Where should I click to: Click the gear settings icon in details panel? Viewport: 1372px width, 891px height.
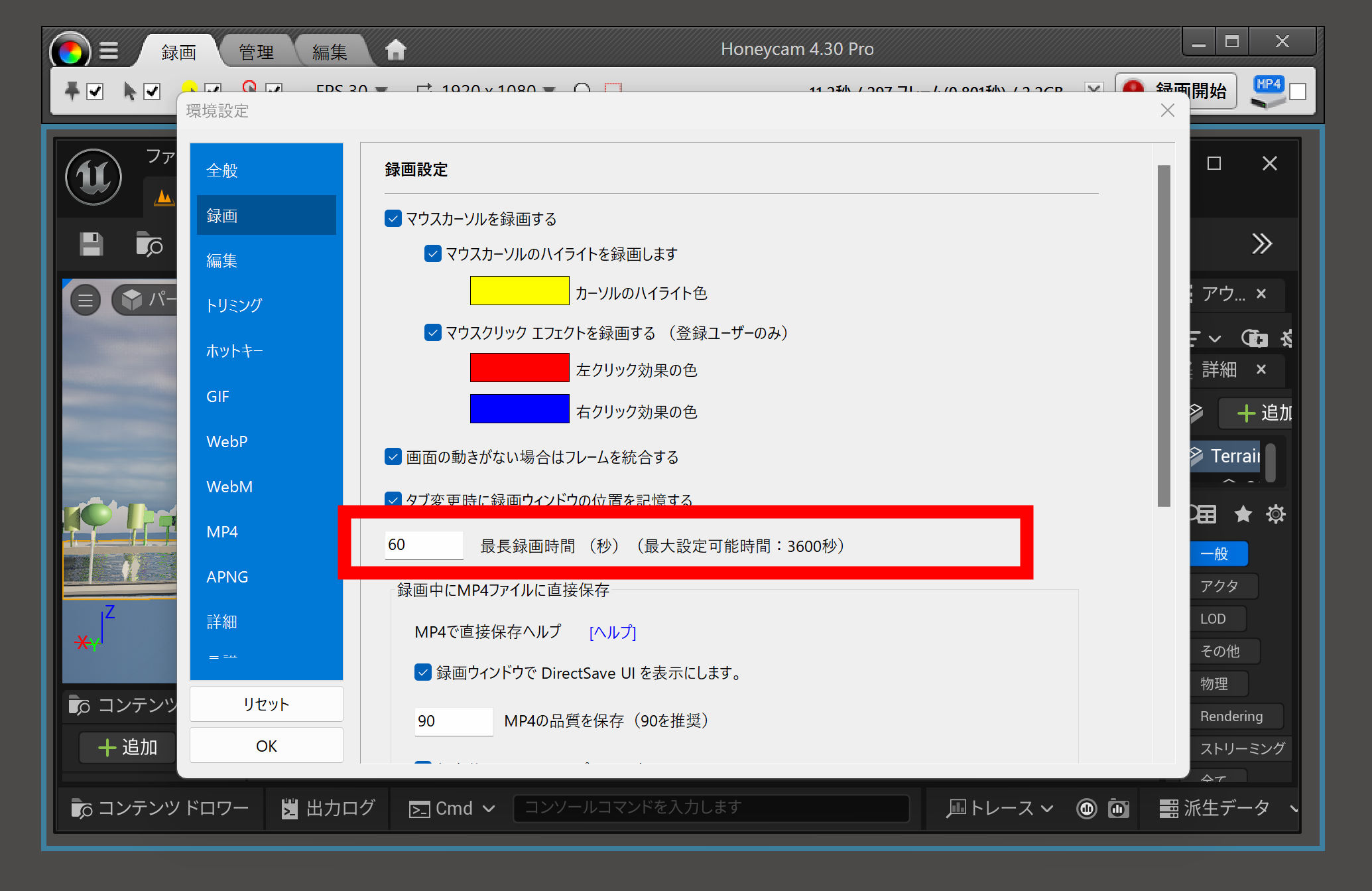click(x=1275, y=514)
